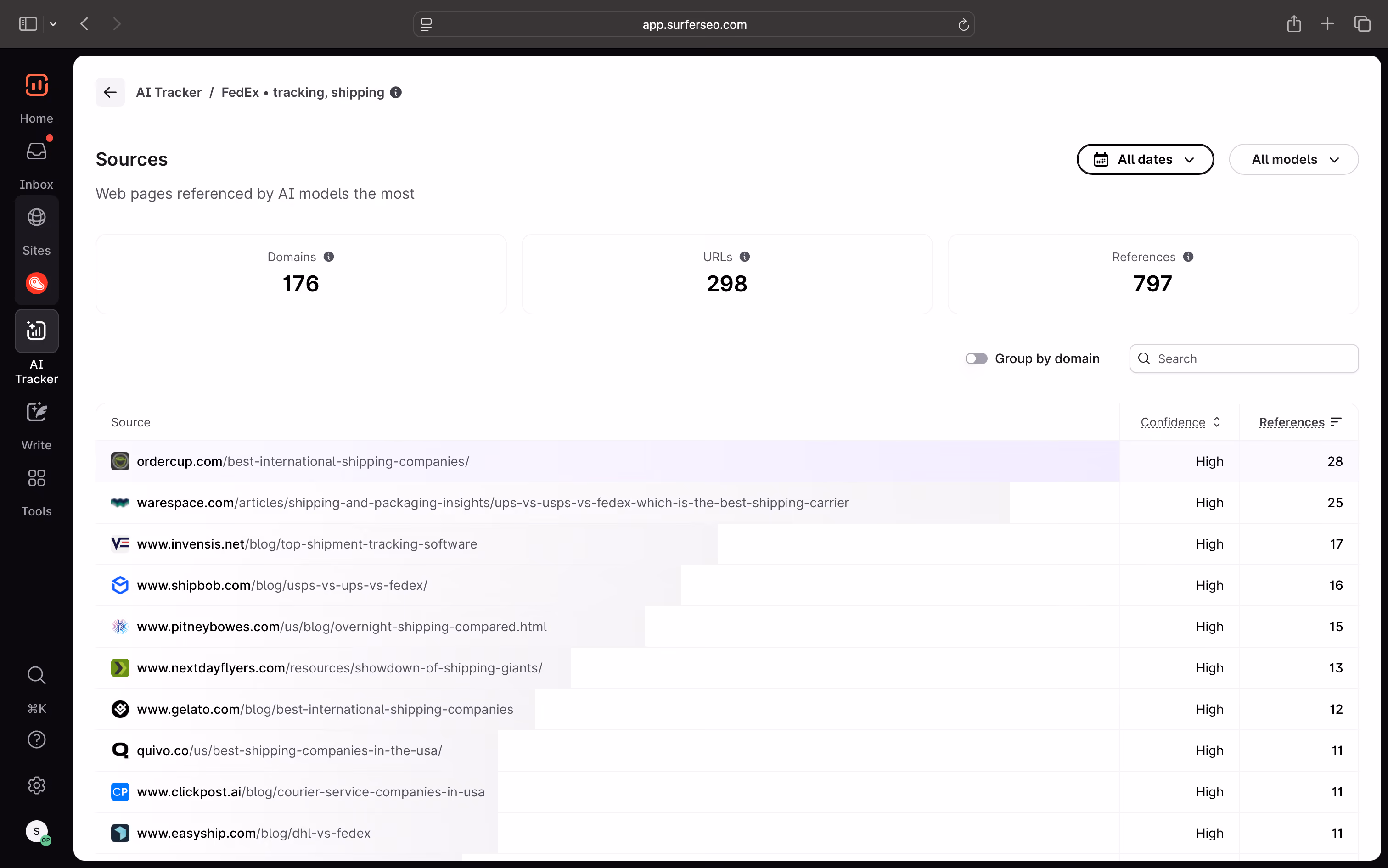Click the easyship.com favicon
The height and width of the screenshot is (868, 1388).
tap(120, 833)
